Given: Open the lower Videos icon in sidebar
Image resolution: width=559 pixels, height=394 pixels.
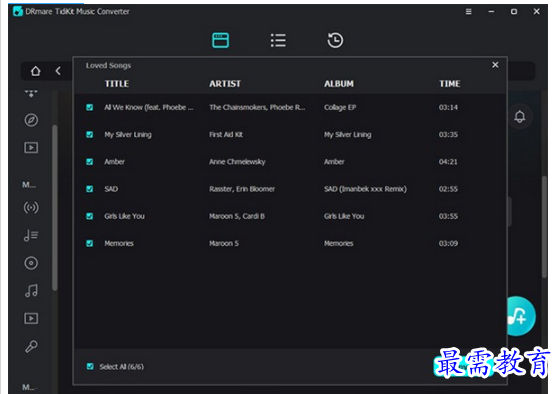Looking at the screenshot, I should [x=31, y=318].
